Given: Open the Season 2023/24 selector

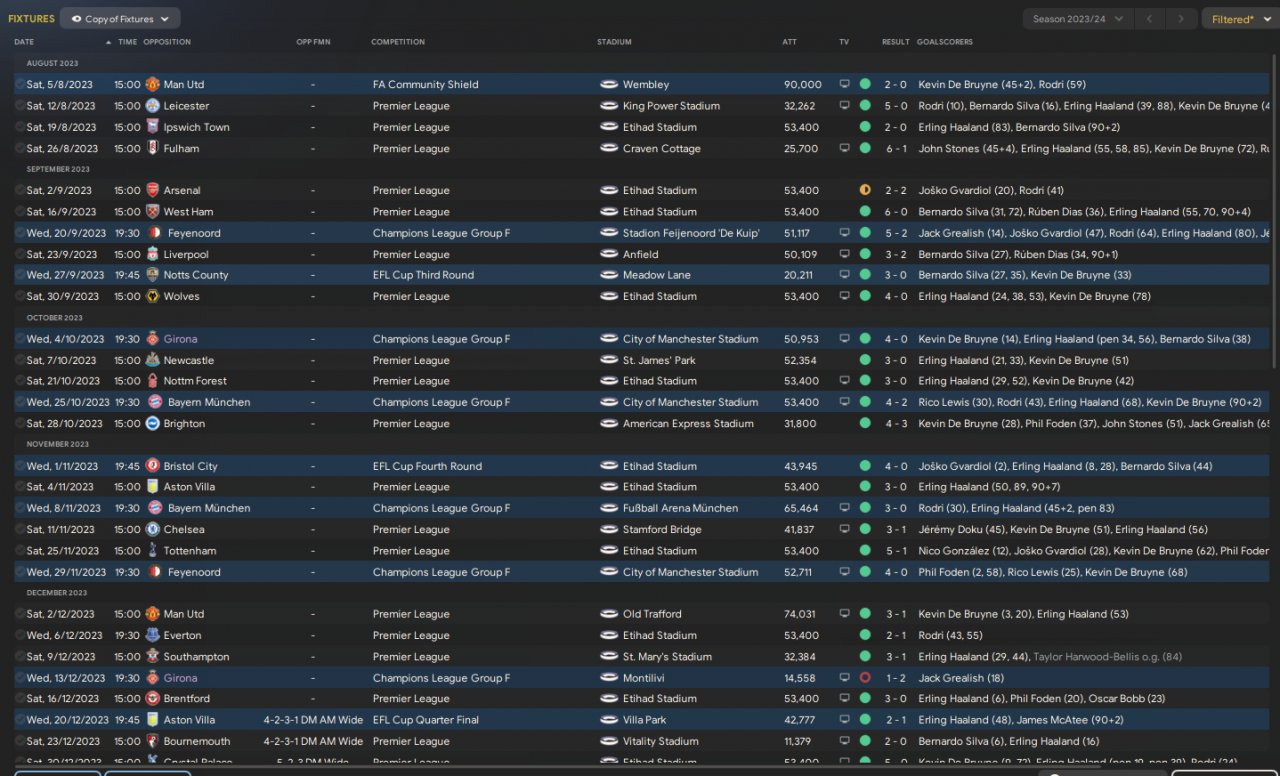Looking at the screenshot, I should pyautogui.click(x=1078, y=19).
